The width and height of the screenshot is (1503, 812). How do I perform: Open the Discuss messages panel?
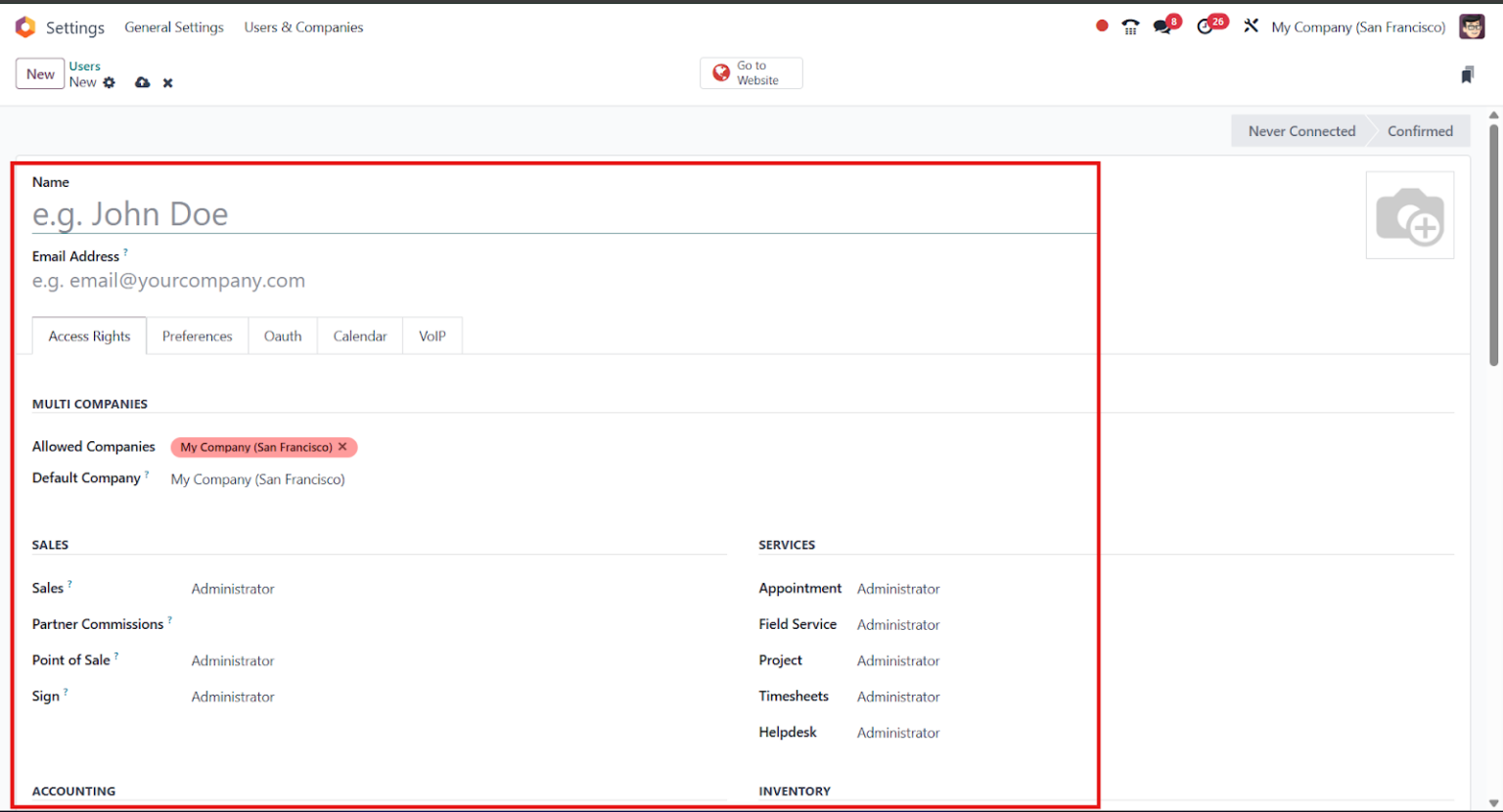(1163, 26)
